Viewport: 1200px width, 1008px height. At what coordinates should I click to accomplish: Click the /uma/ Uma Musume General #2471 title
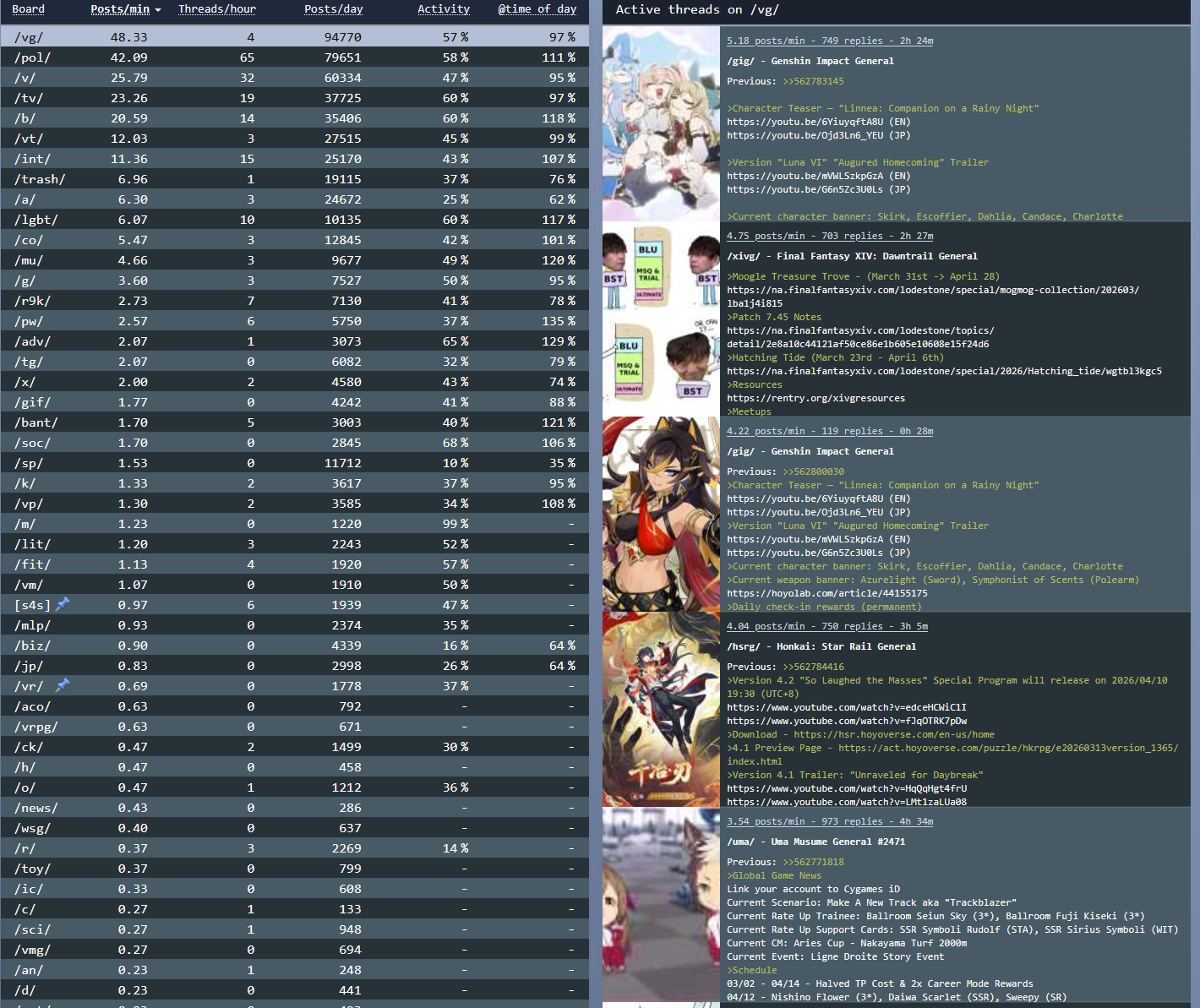point(815,842)
